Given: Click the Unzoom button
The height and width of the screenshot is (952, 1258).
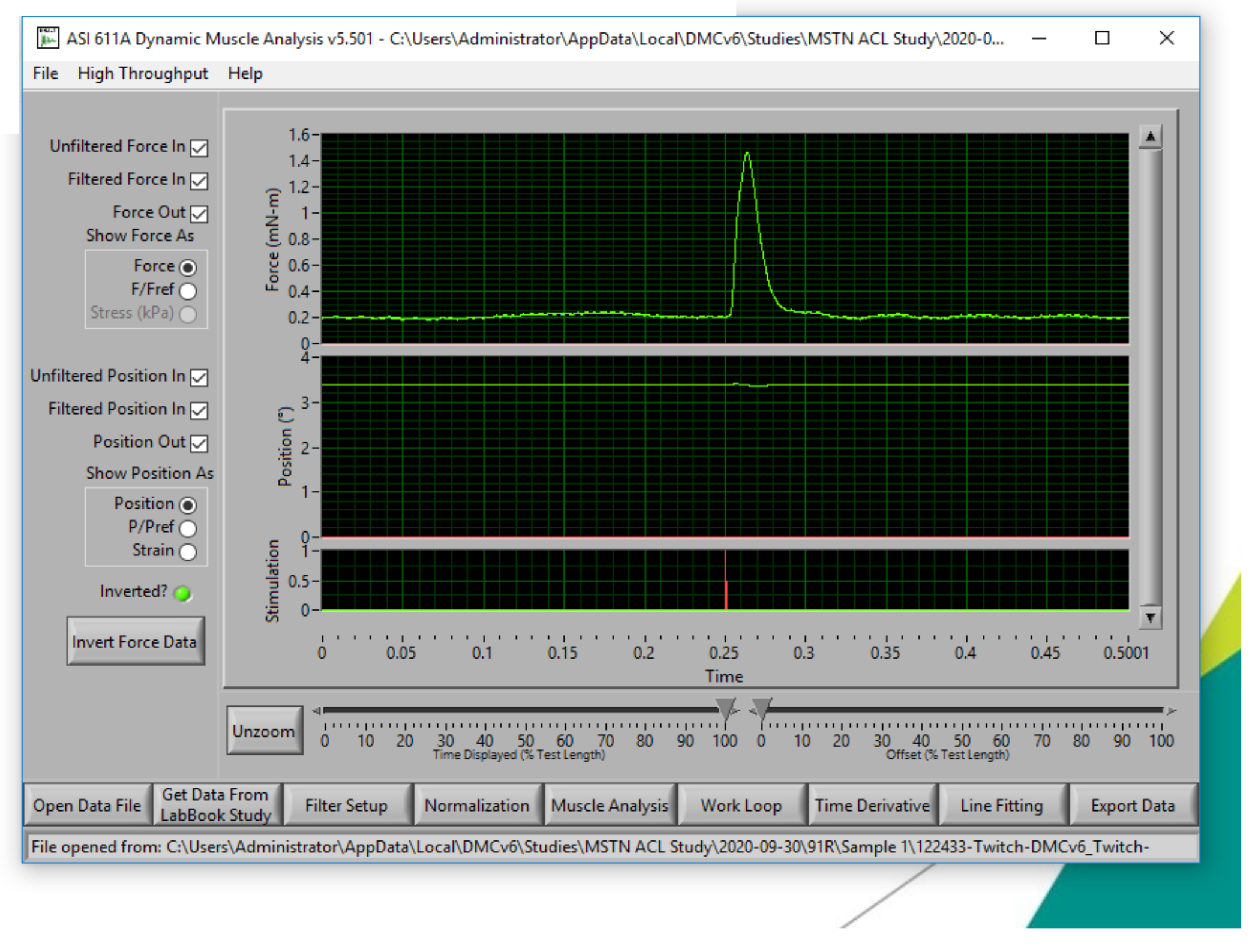Looking at the screenshot, I should click(264, 731).
